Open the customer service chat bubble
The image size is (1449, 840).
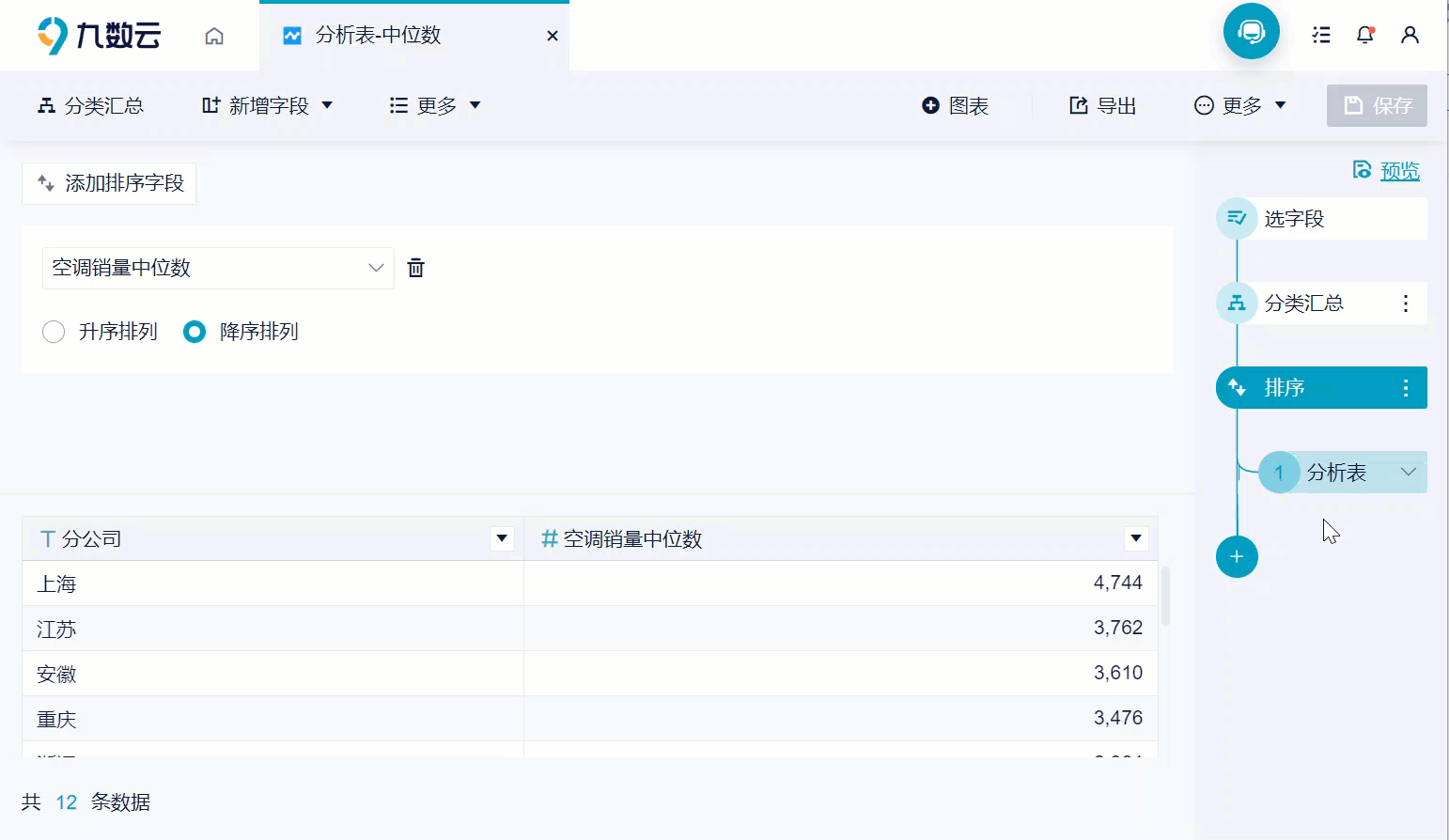click(1251, 32)
